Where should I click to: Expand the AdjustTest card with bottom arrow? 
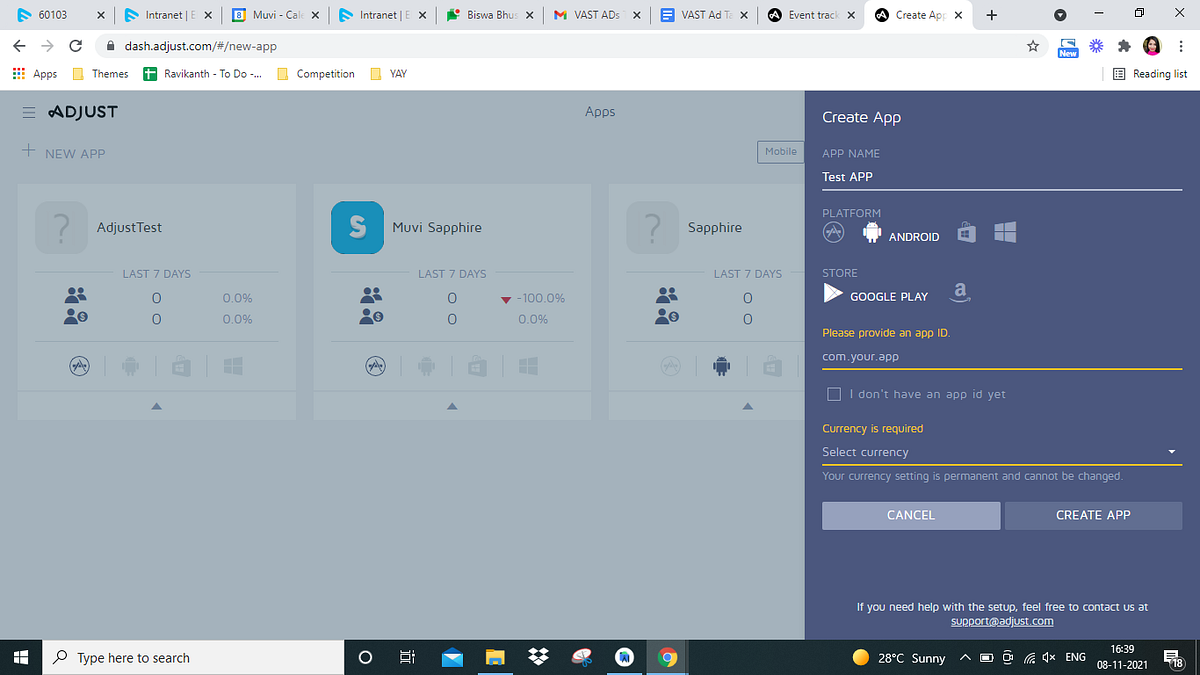pos(157,406)
